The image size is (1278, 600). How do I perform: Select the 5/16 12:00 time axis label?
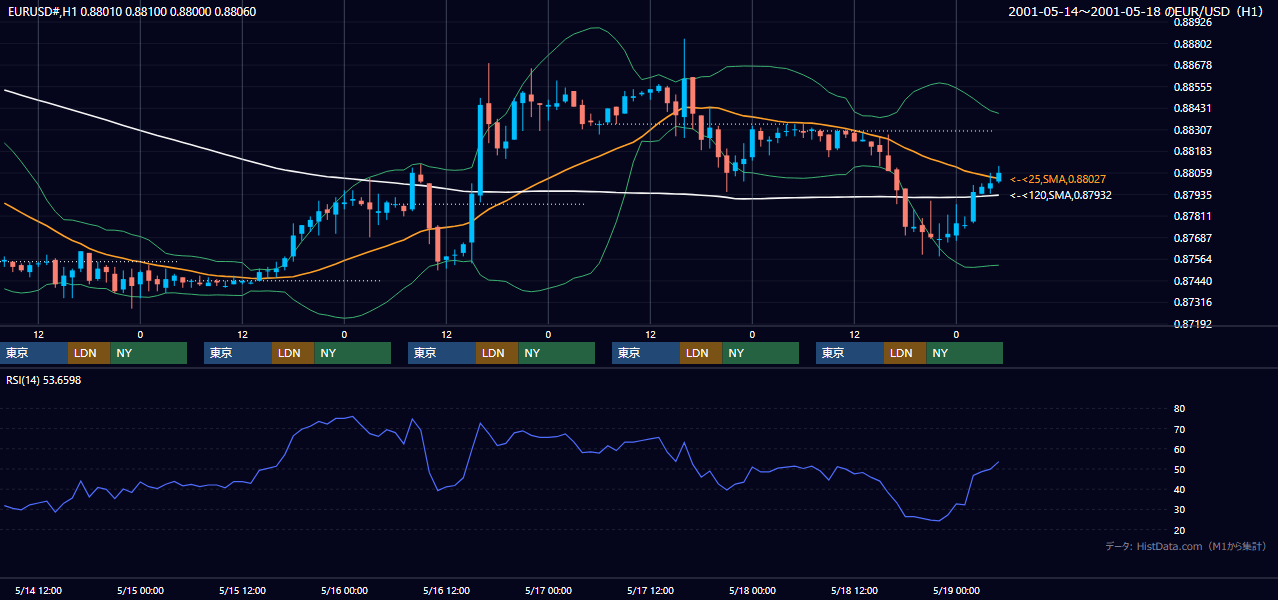[446, 590]
